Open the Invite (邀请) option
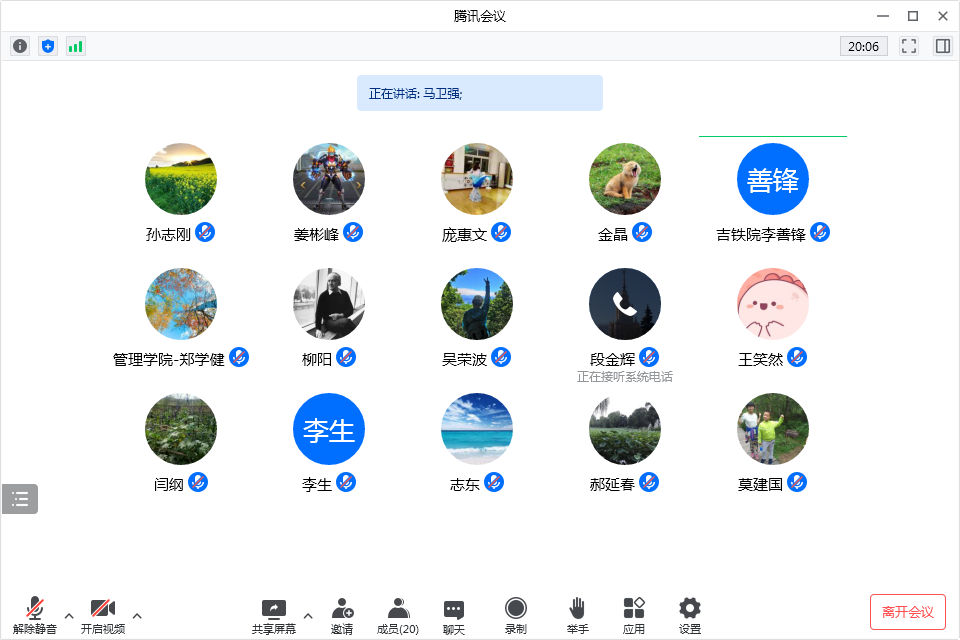Screen dimensions: 960x640 point(342,615)
